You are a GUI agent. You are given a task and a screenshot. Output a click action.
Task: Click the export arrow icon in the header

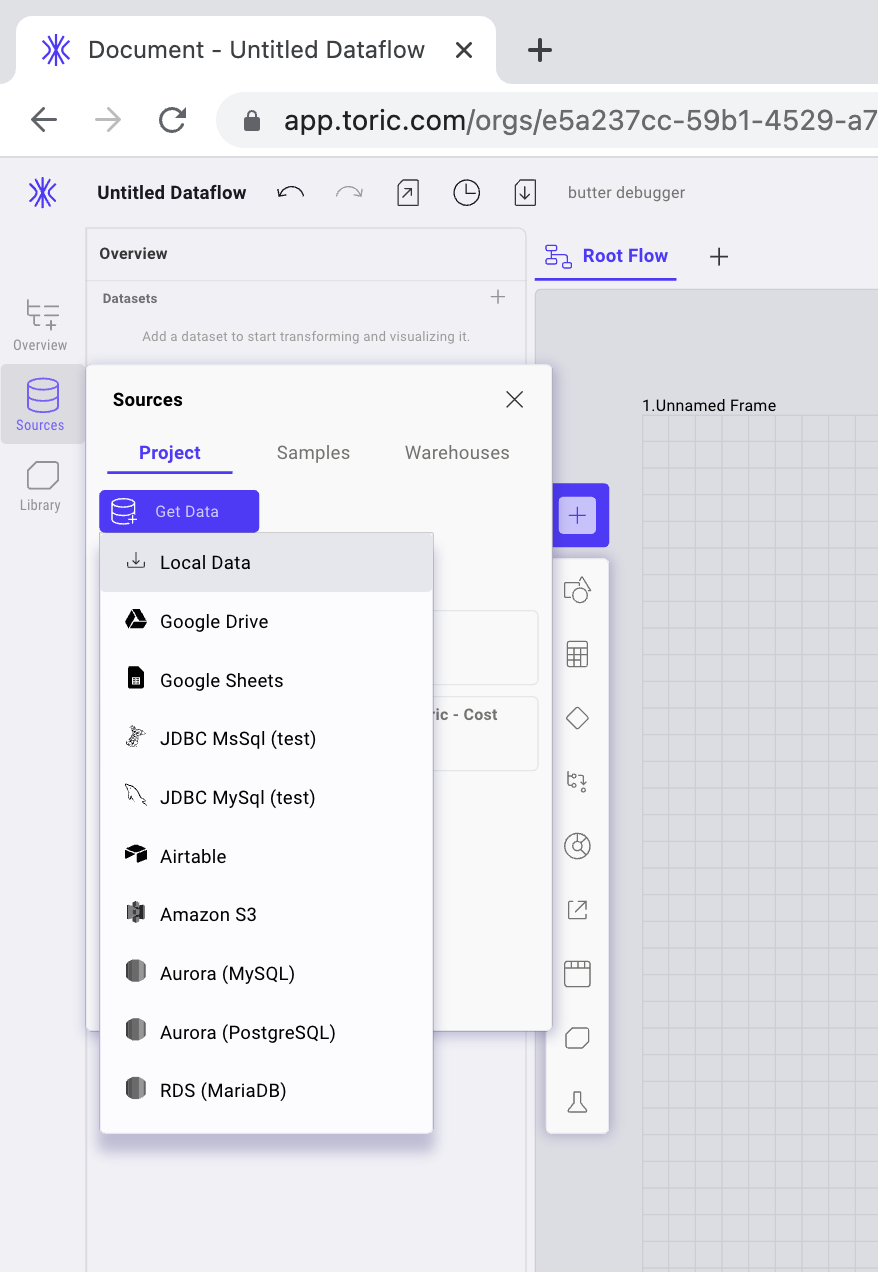click(408, 192)
